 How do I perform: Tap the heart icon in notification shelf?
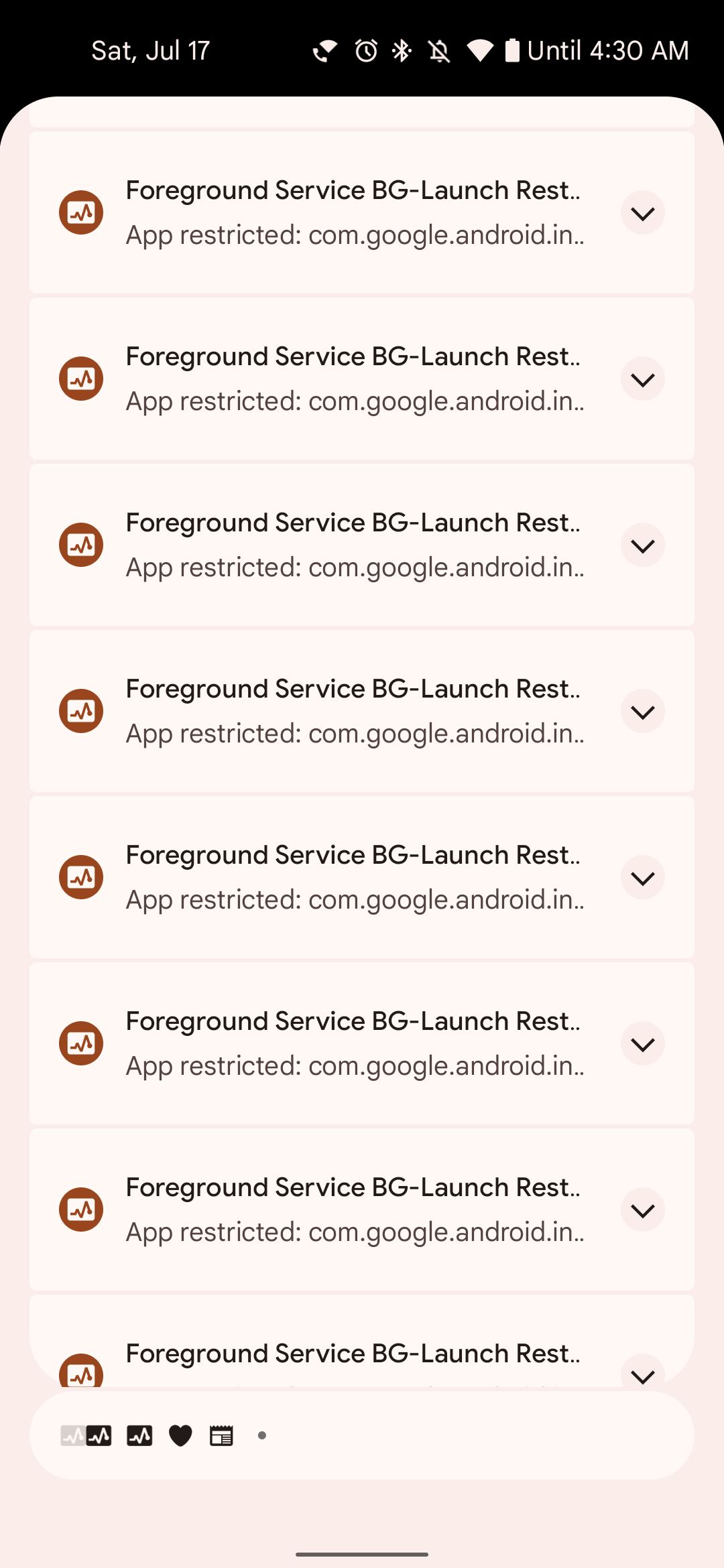coord(180,1435)
